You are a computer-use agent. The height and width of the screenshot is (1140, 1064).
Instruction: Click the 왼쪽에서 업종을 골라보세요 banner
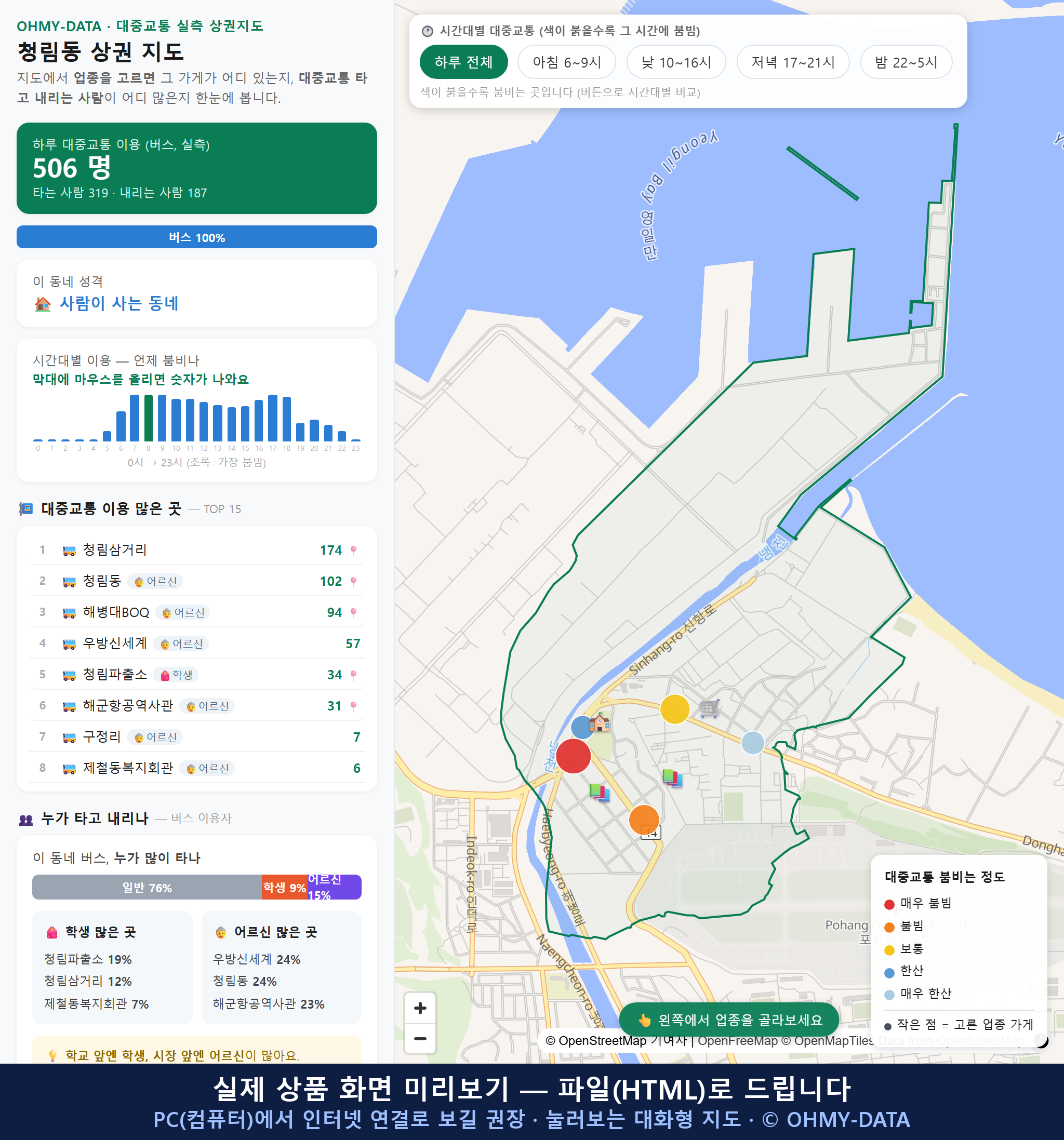tap(729, 1020)
